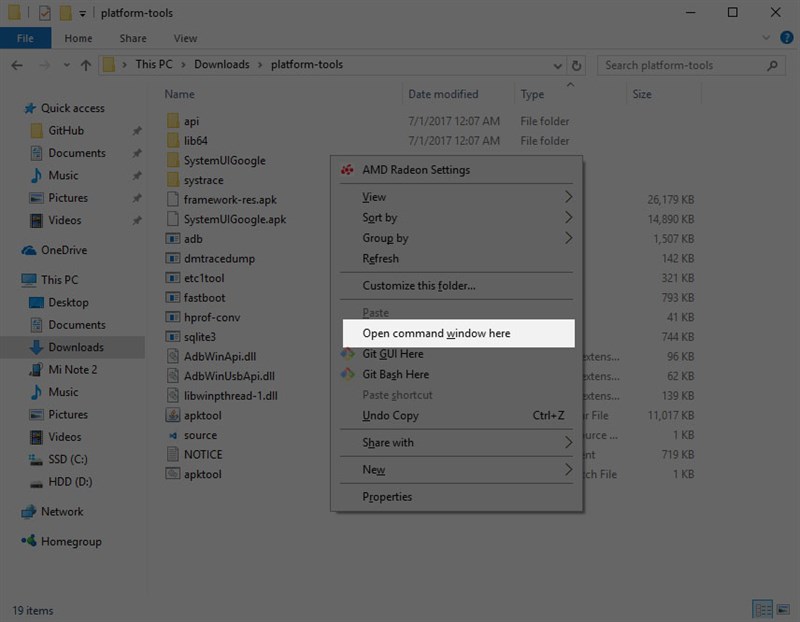Click Downloads in the breadcrumb path
Image resolution: width=800 pixels, height=622 pixels.
(x=221, y=65)
